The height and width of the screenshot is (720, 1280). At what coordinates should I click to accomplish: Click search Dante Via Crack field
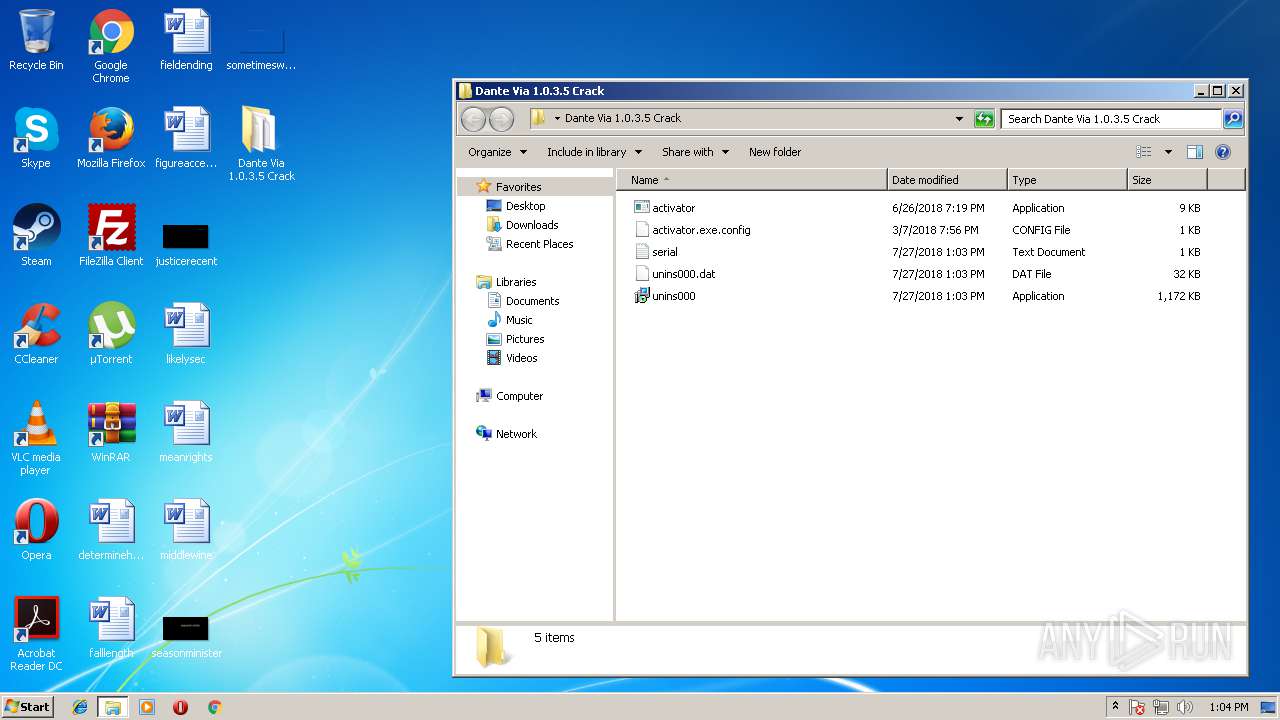(x=1111, y=119)
